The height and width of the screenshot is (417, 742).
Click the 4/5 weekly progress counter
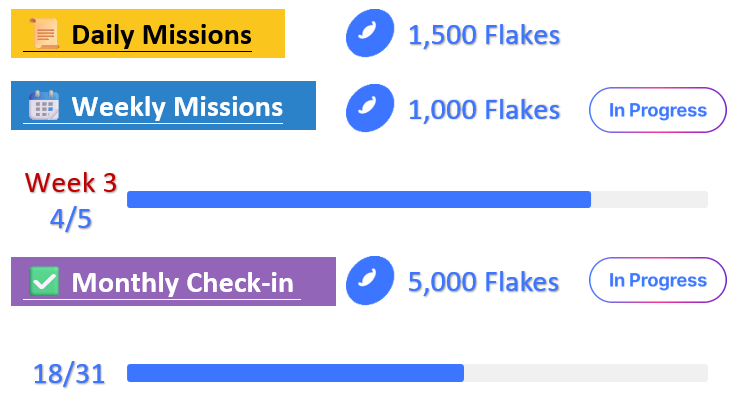pyautogui.click(x=71, y=219)
